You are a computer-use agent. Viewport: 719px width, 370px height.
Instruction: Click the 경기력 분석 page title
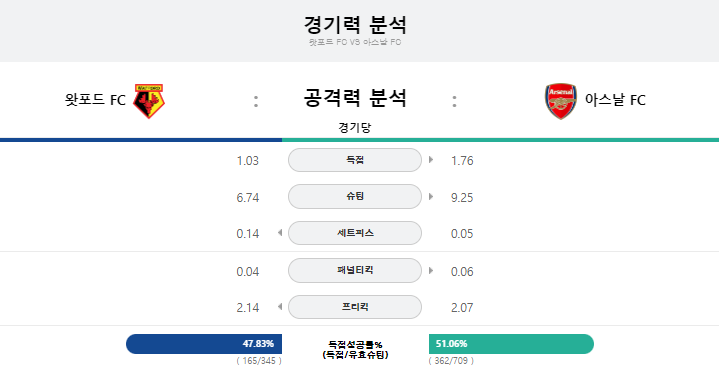pos(355,25)
